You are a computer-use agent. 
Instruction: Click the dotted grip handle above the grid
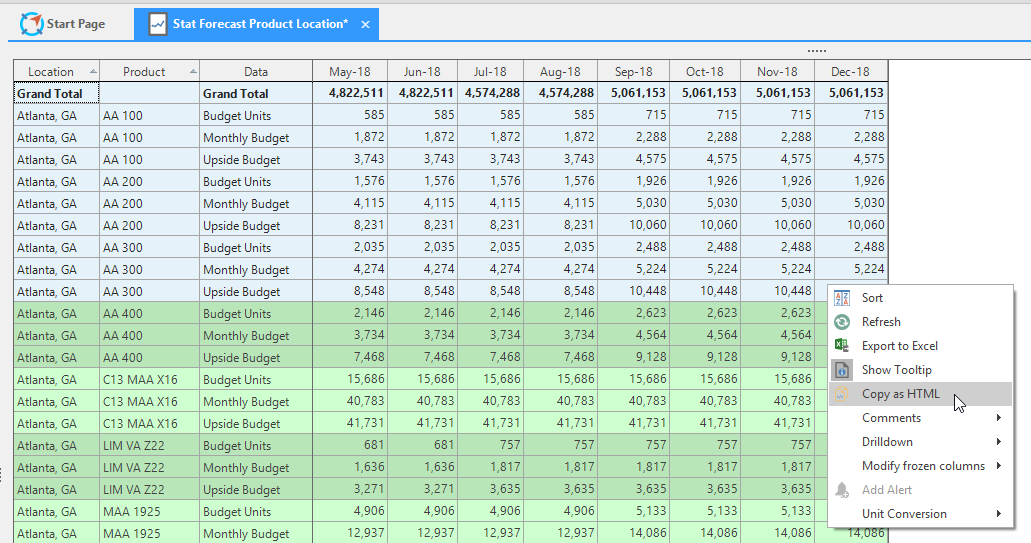pyautogui.click(x=816, y=51)
